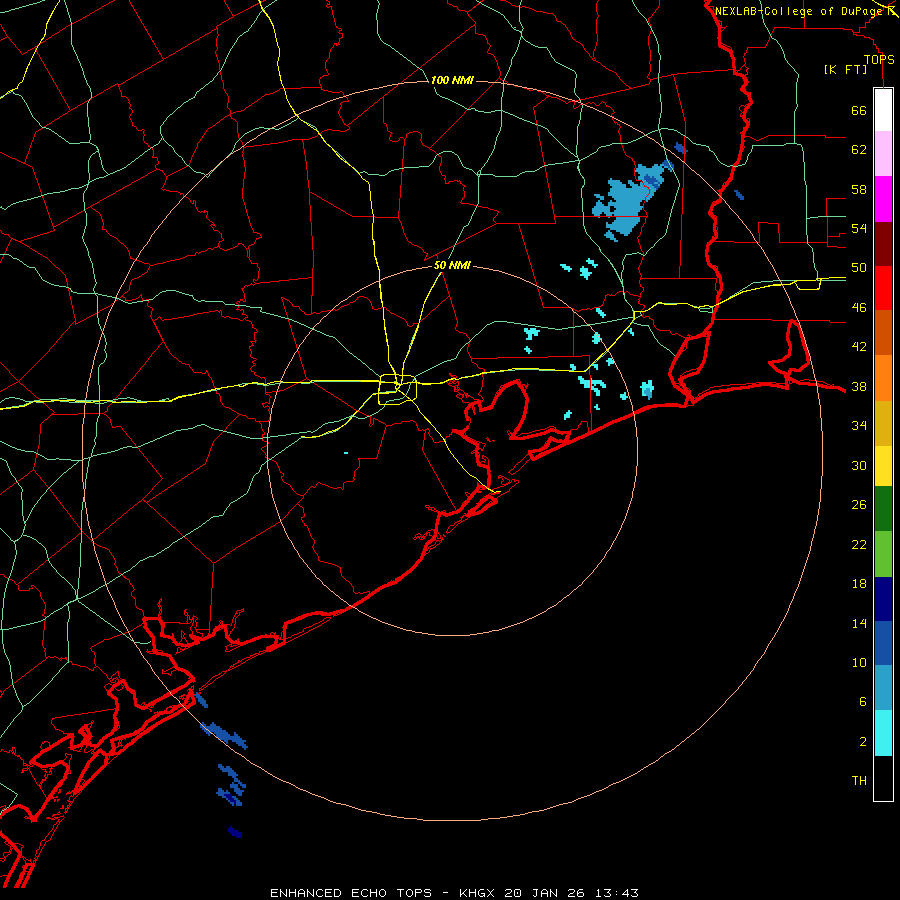Click the "10" legend value
The width and height of the screenshot is (900, 900).
click(x=859, y=663)
